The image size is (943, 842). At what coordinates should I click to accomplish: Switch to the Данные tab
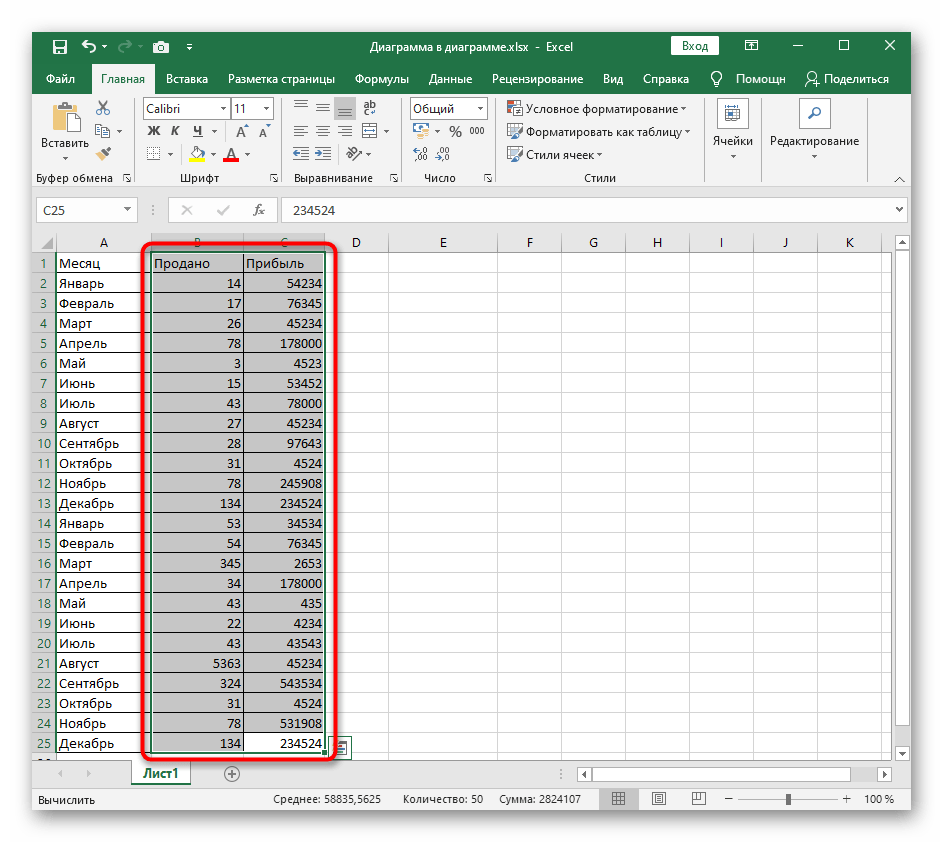pos(450,79)
